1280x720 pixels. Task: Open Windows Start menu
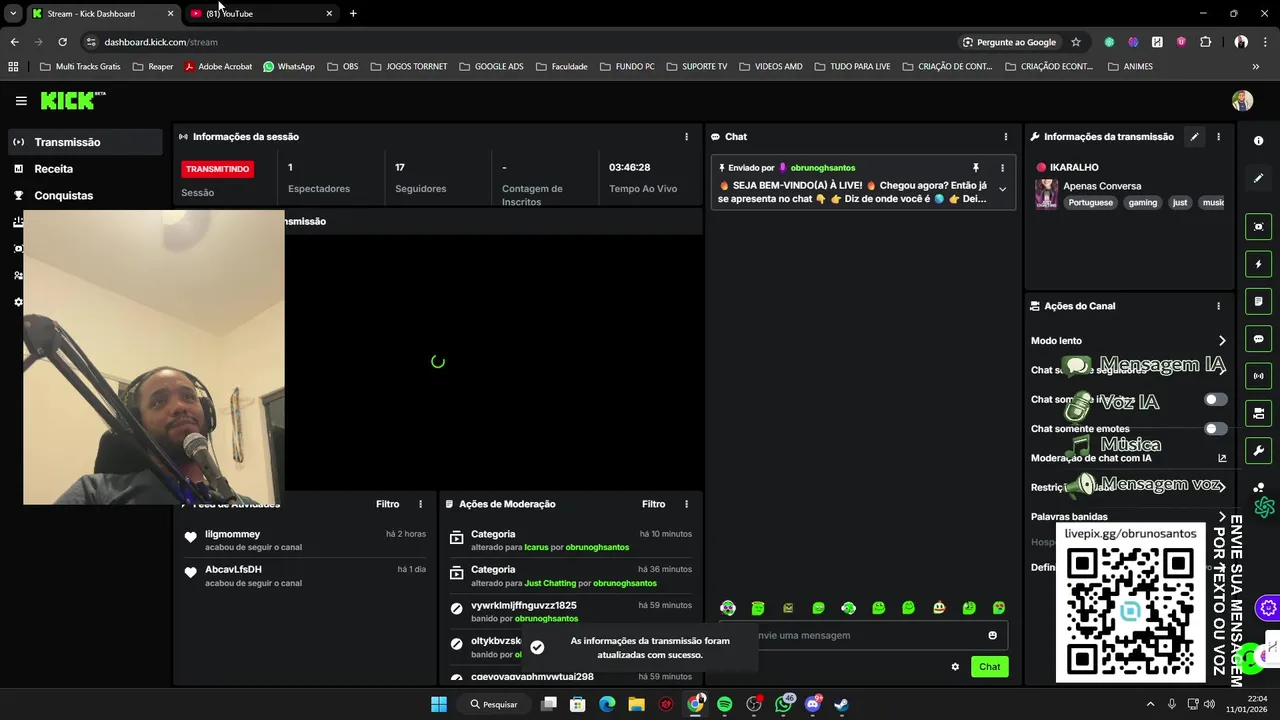[x=439, y=704]
